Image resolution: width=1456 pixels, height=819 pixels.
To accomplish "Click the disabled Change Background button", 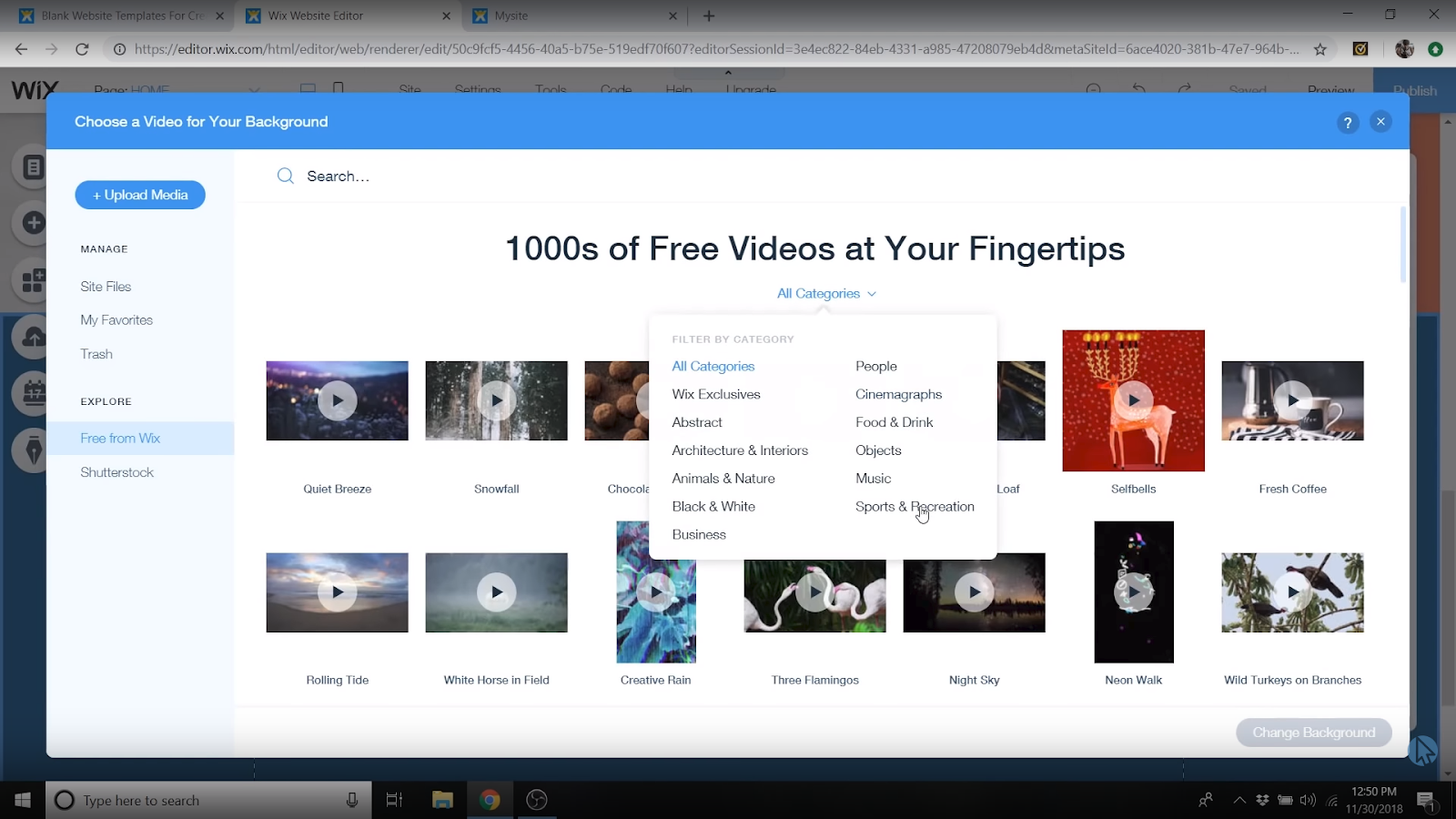I will point(1314,733).
